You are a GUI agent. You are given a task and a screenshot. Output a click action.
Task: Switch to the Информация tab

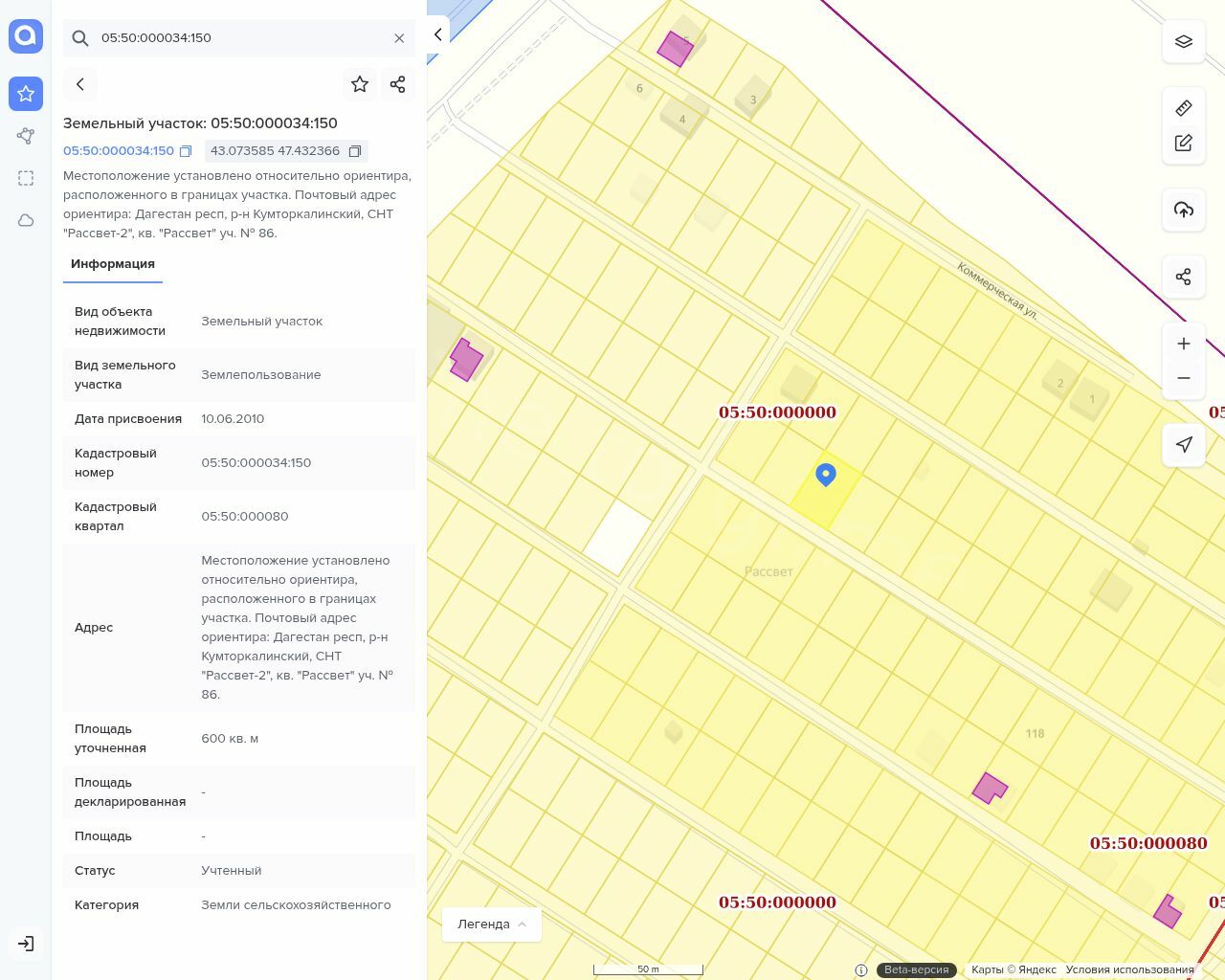(x=113, y=264)
